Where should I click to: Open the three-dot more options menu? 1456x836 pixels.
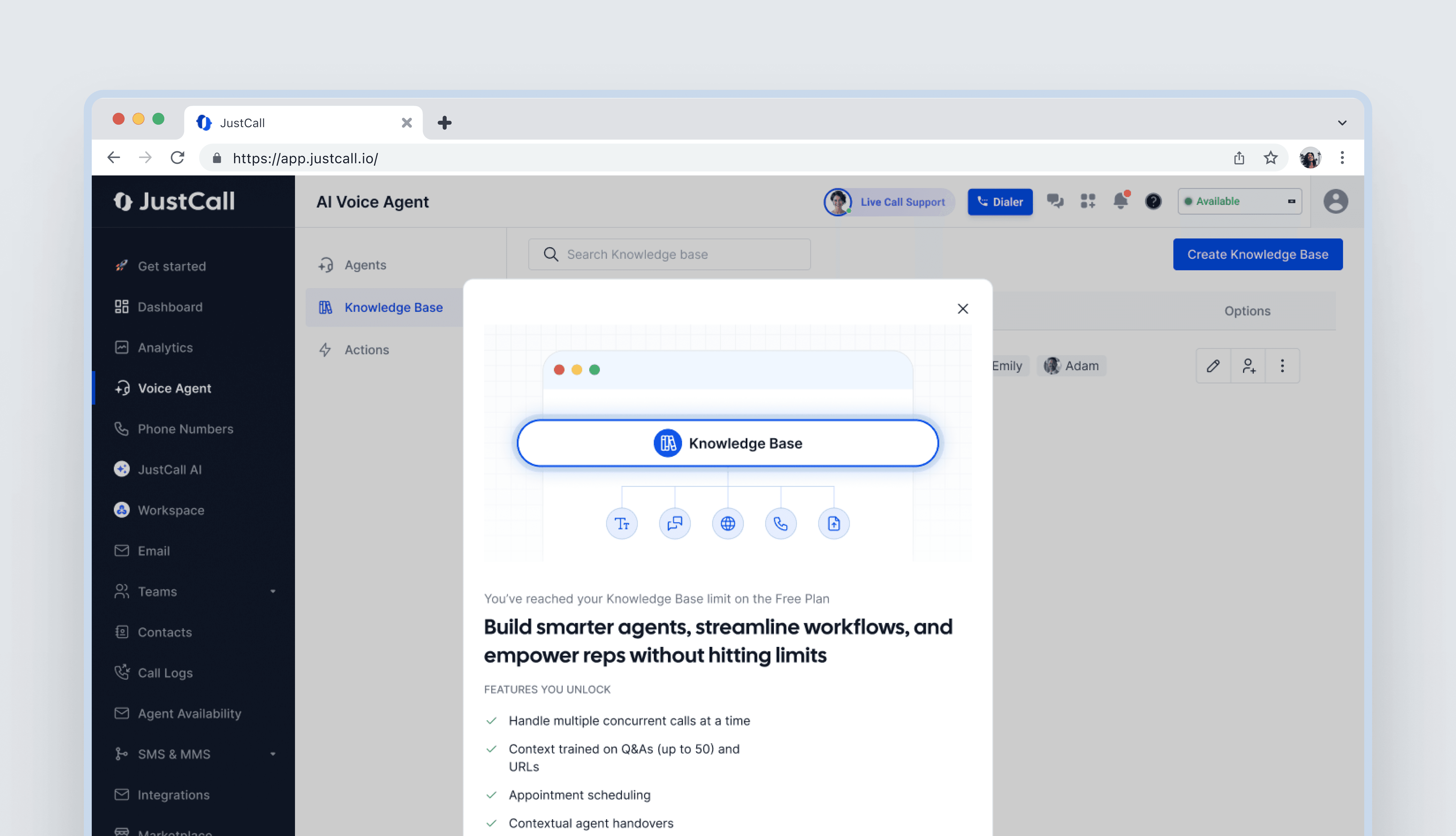click(x=1282, y=366)
